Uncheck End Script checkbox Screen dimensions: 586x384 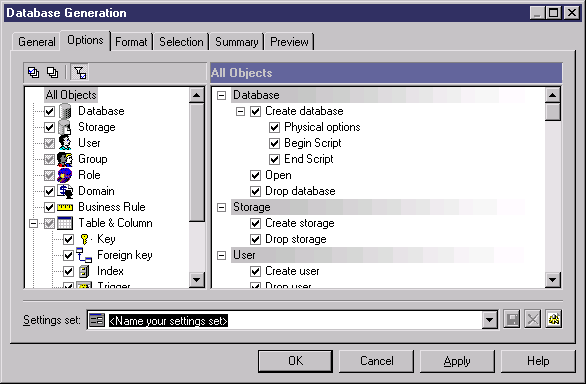(x=274, y=160)
